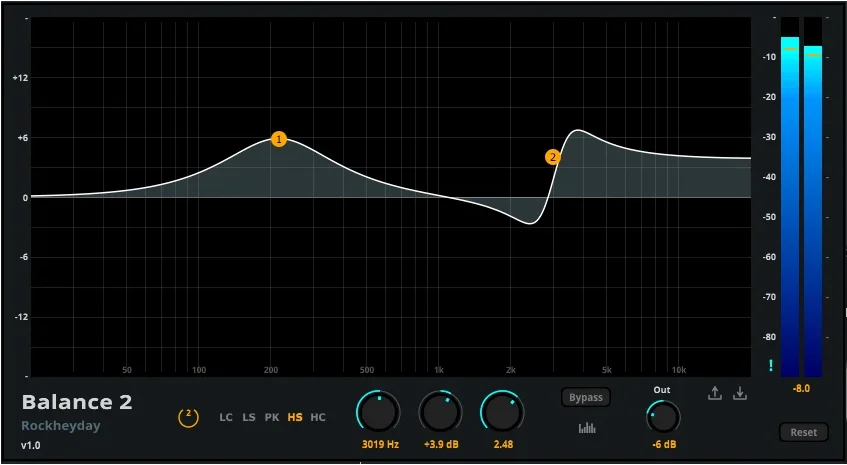Screen dimensions: 847x465
Task: Click the clipping warning exclamation icon
Action: tap(771, 366)
